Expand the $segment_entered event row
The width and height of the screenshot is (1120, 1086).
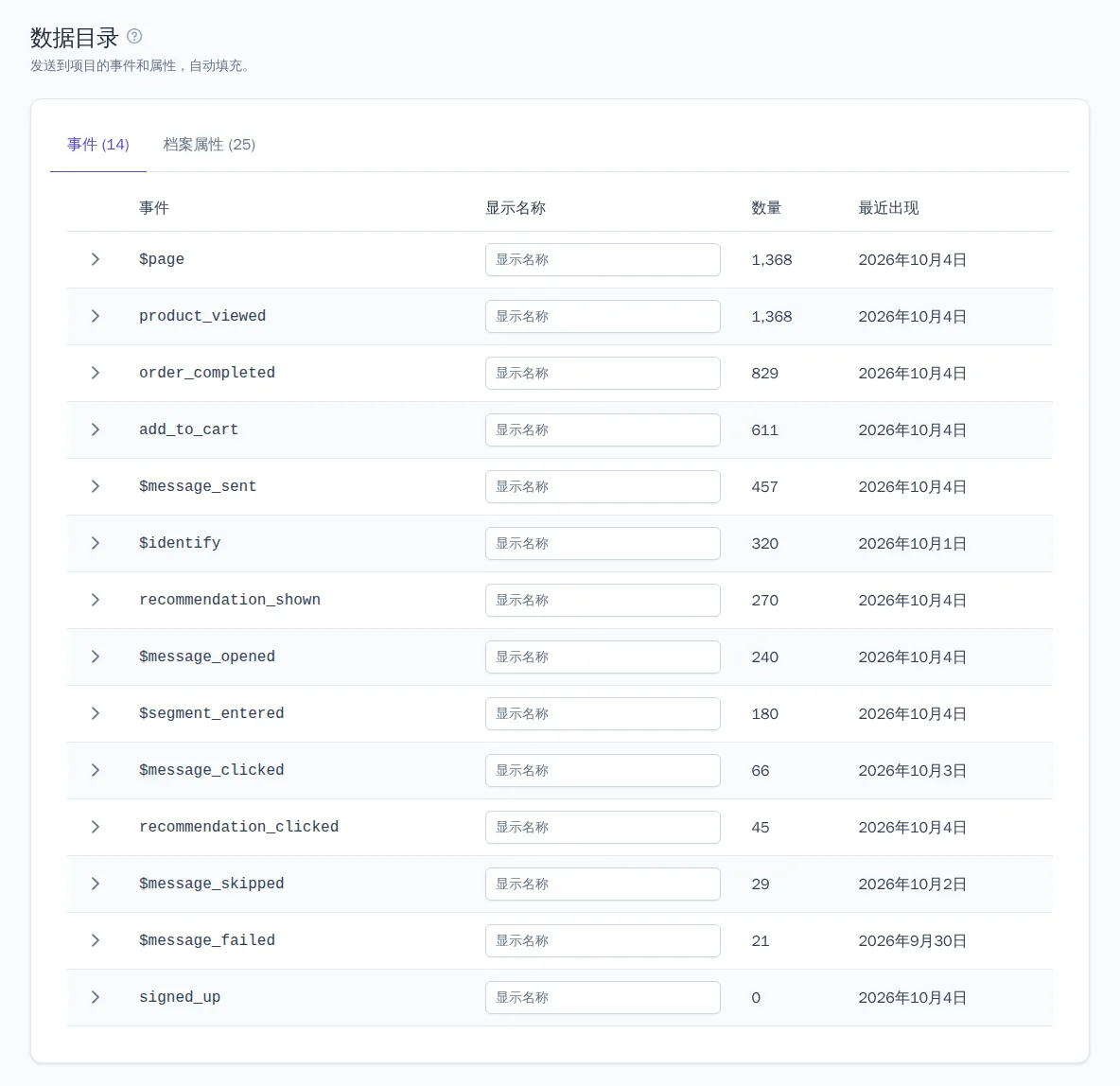coord(95,713)
